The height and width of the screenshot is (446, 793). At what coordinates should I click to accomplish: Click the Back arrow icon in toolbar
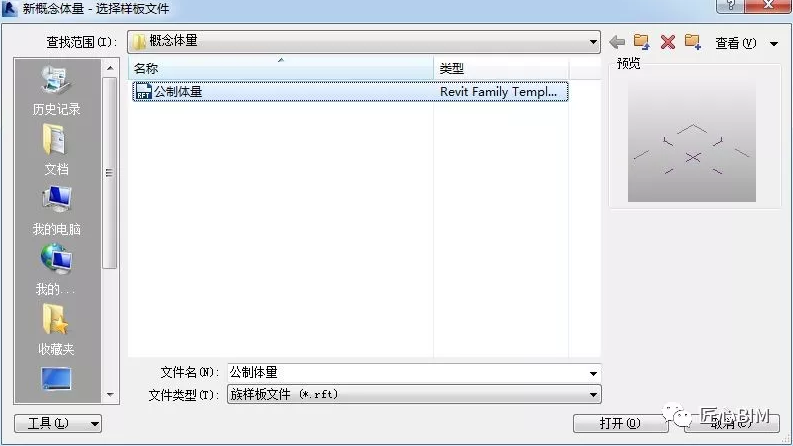point(617,42)
